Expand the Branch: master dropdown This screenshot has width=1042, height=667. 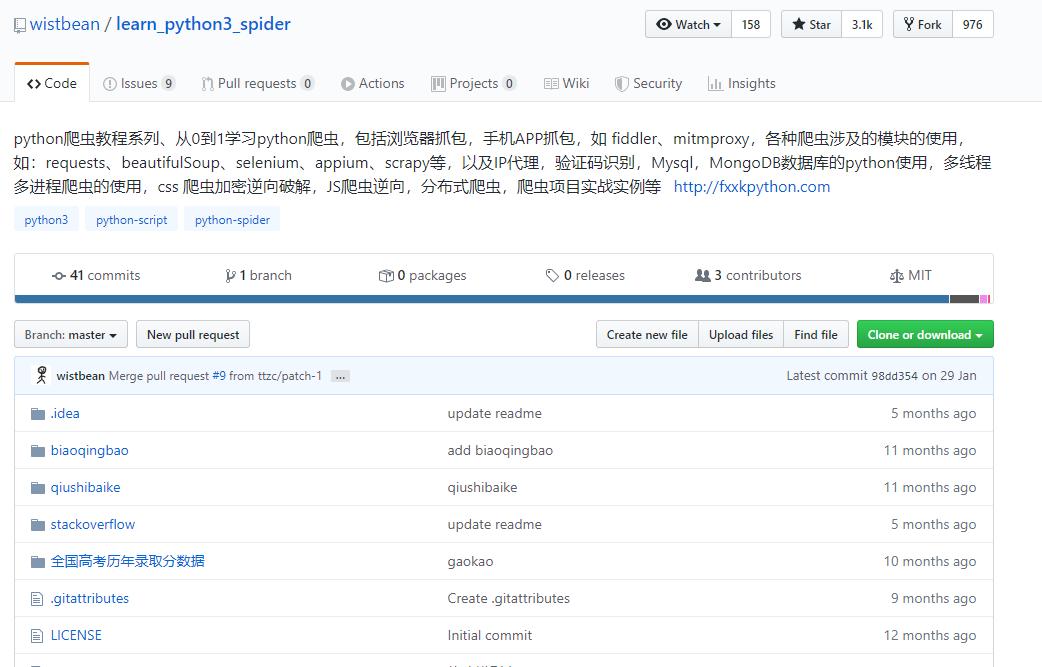(70, 334)
